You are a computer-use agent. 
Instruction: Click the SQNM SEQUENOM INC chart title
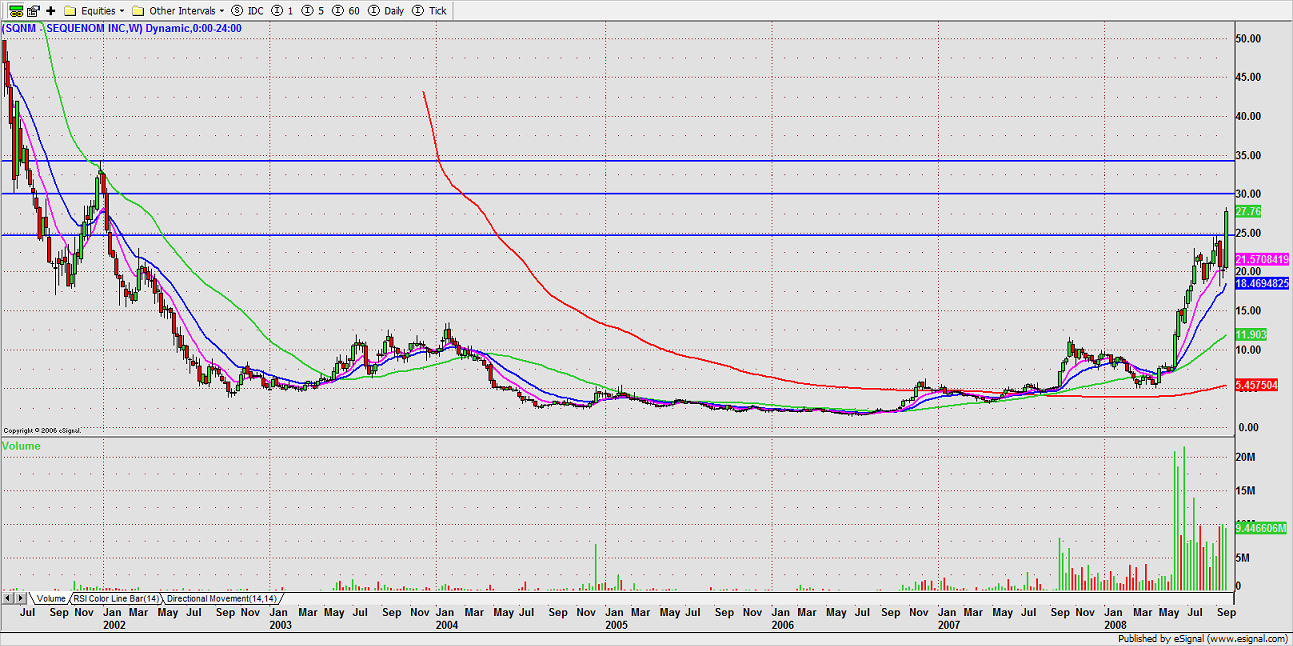[121, 28]
